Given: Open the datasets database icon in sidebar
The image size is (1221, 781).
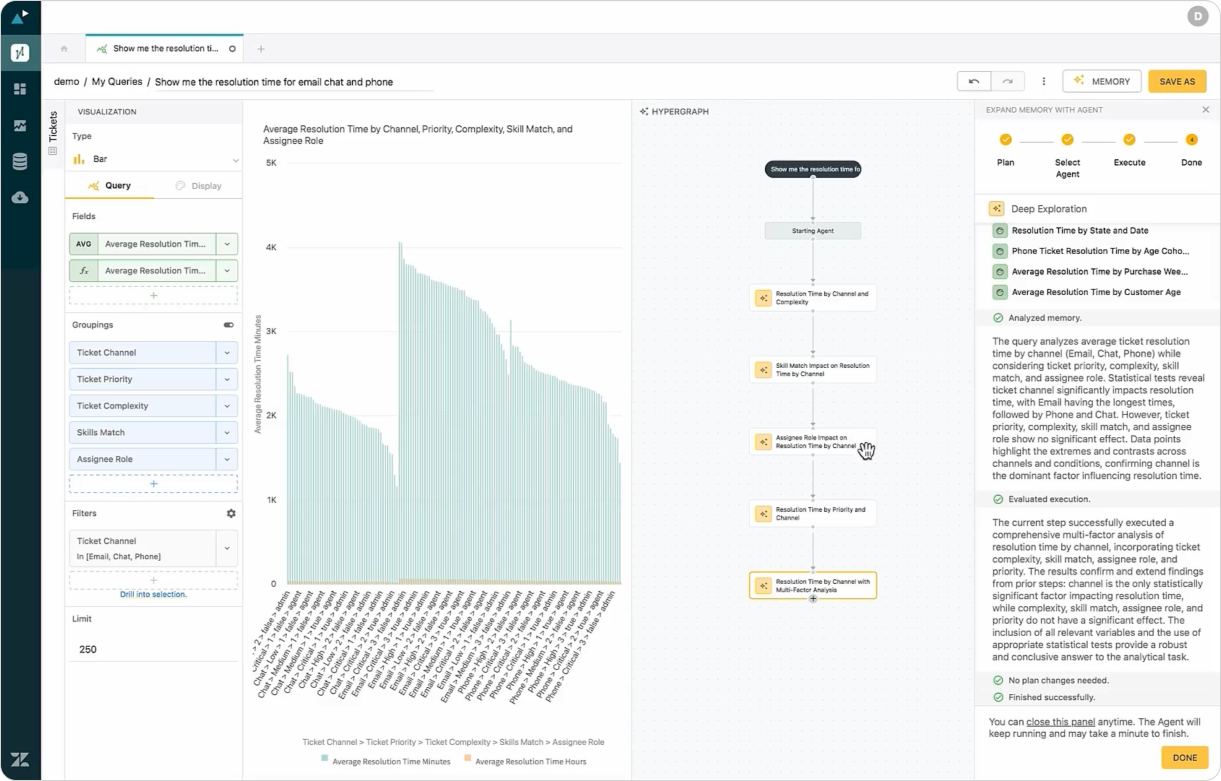Looking at the screenshot, I should point(20,162).
